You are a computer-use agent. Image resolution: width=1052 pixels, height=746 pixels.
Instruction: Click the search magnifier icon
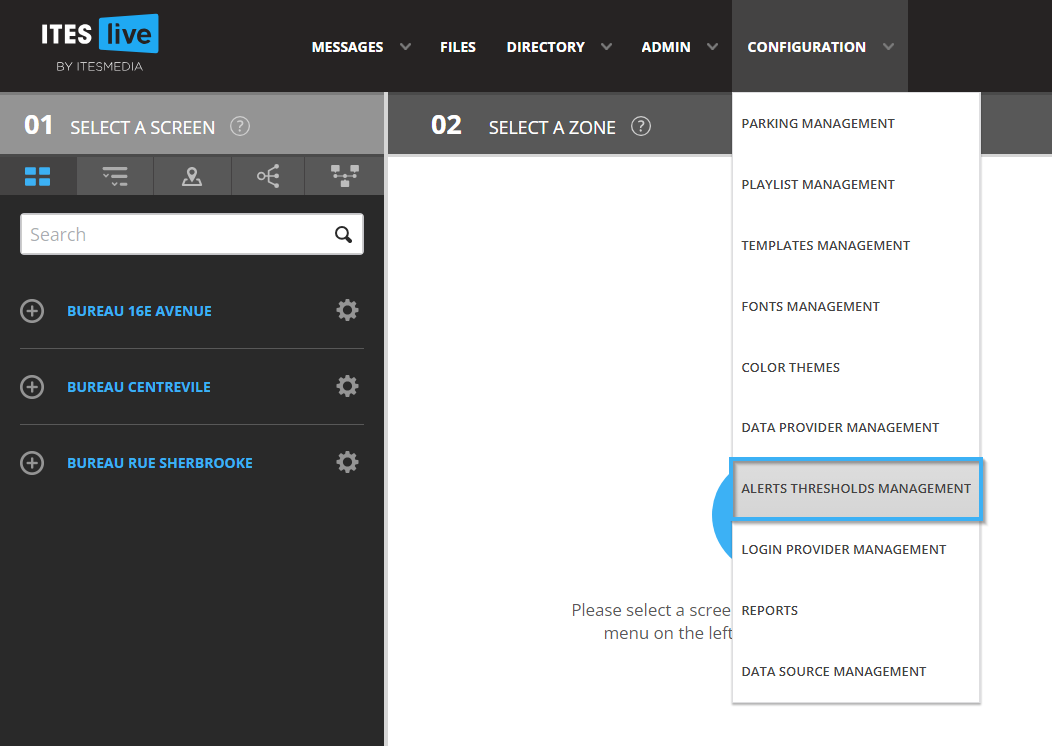point(343,233)
